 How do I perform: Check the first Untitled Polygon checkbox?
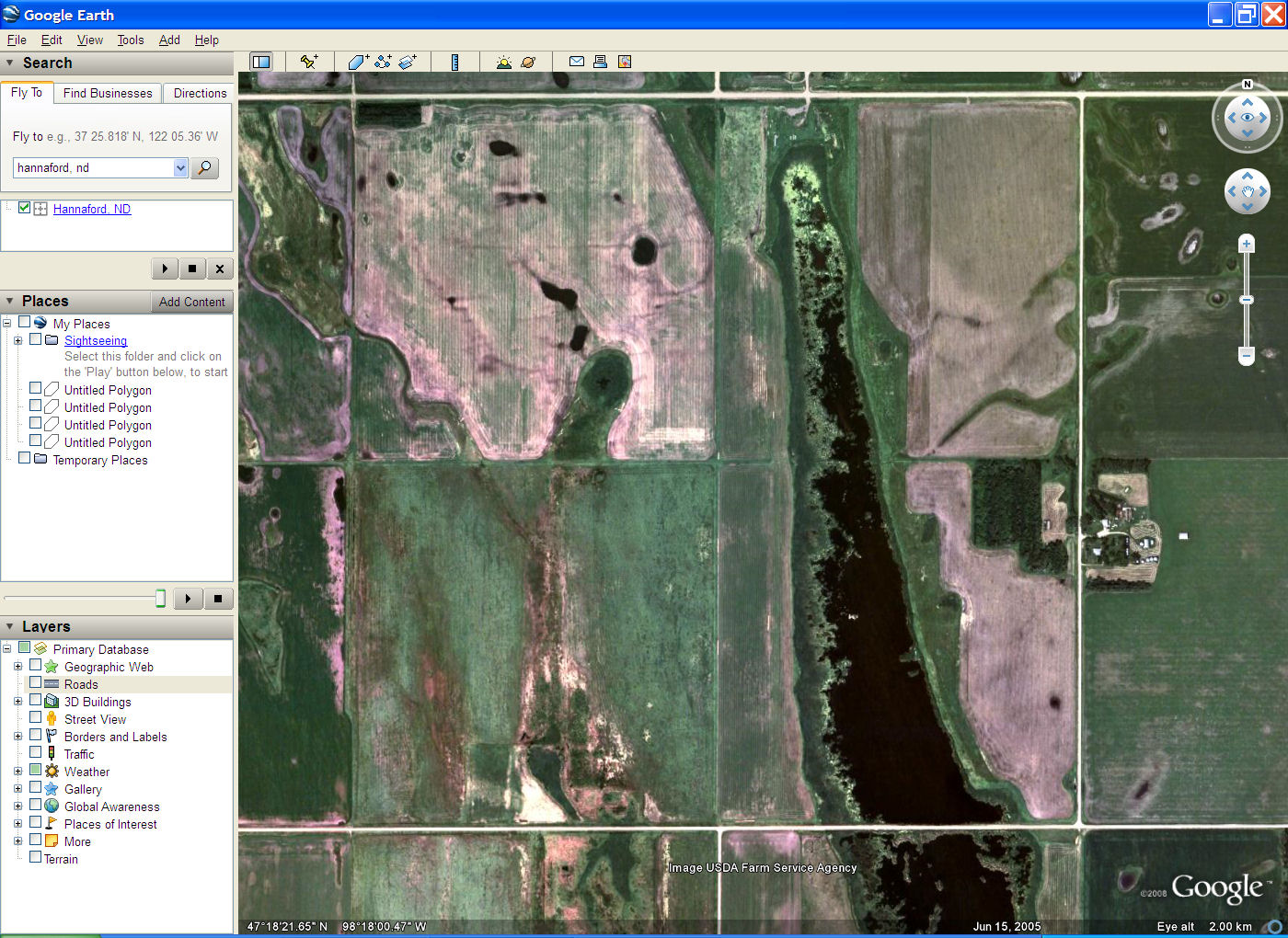click(x=35, y=388)
